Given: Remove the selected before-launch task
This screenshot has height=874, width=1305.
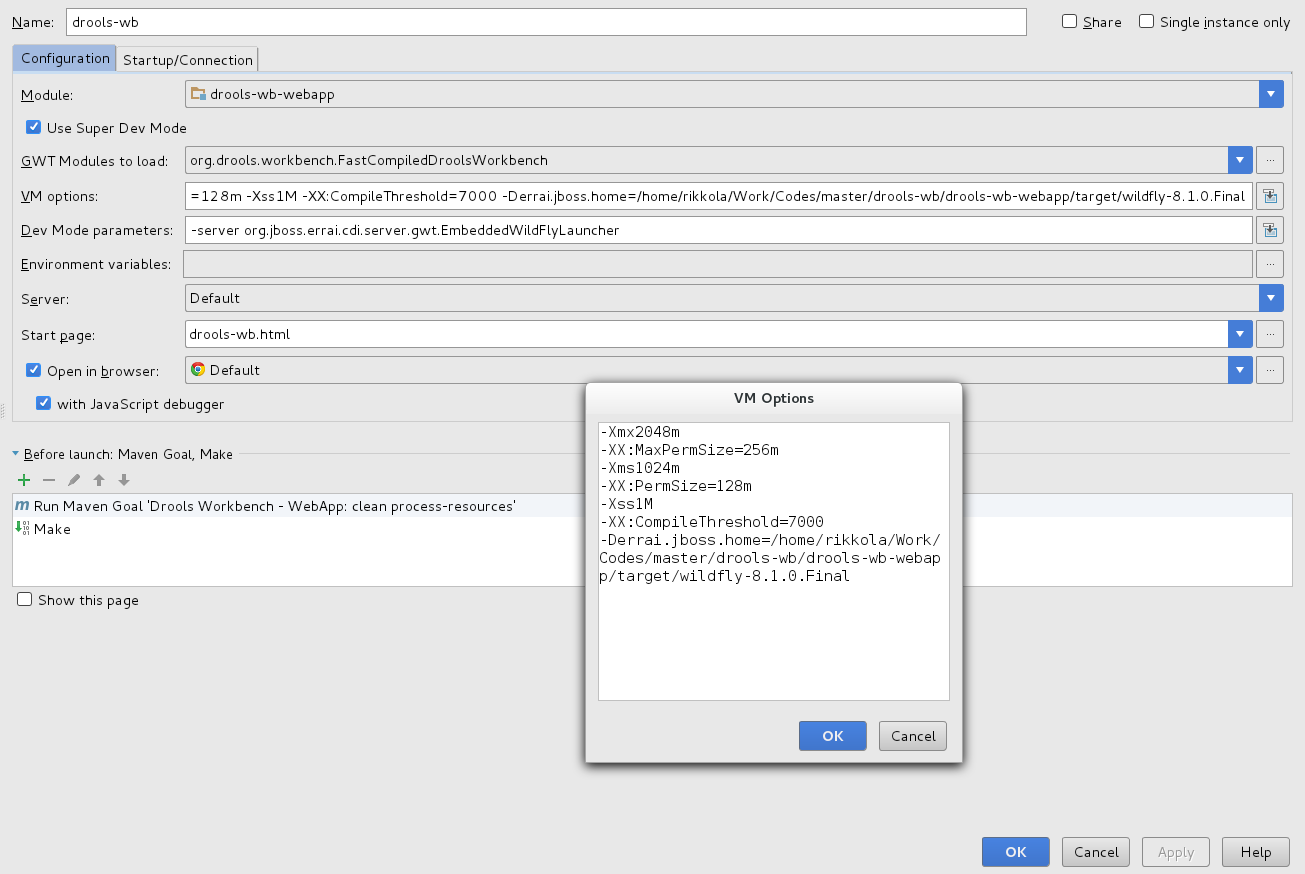Looking at the screenshot, I should tap(49, 480).
